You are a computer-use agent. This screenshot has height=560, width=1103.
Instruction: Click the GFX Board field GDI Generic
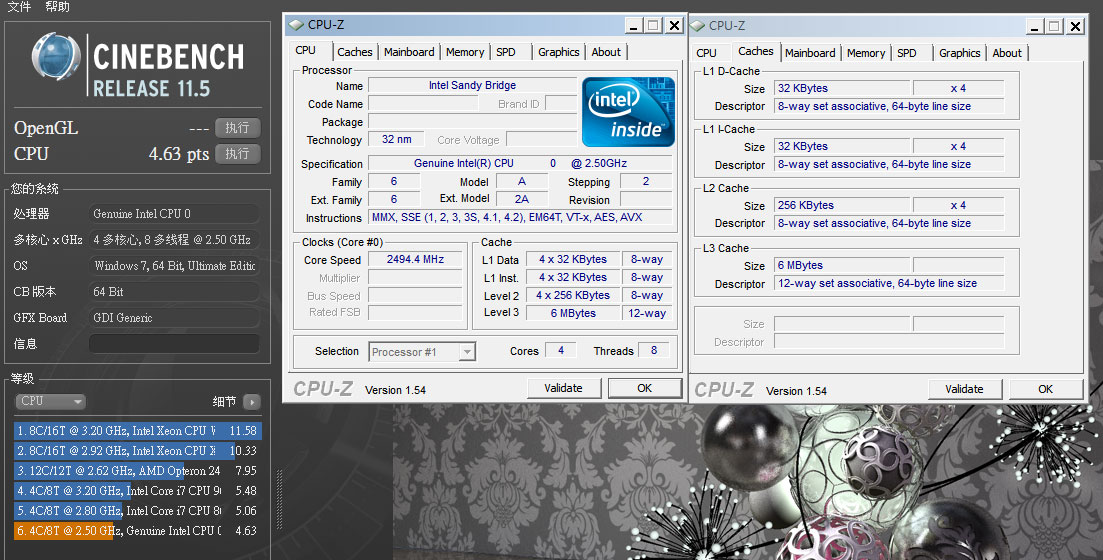click(x=174, y=317)
